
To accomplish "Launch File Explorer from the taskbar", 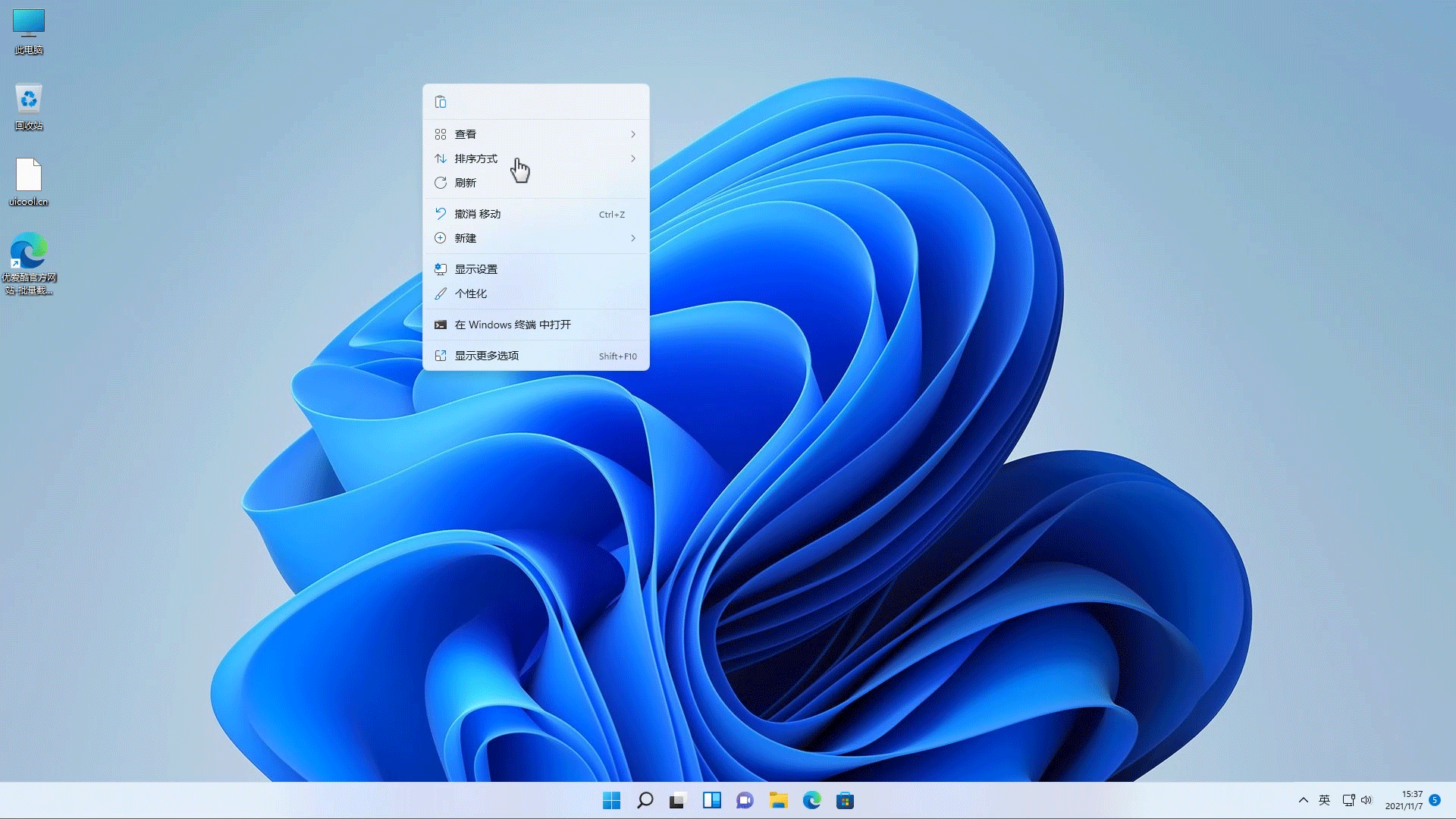I will [x=778, y=800].
